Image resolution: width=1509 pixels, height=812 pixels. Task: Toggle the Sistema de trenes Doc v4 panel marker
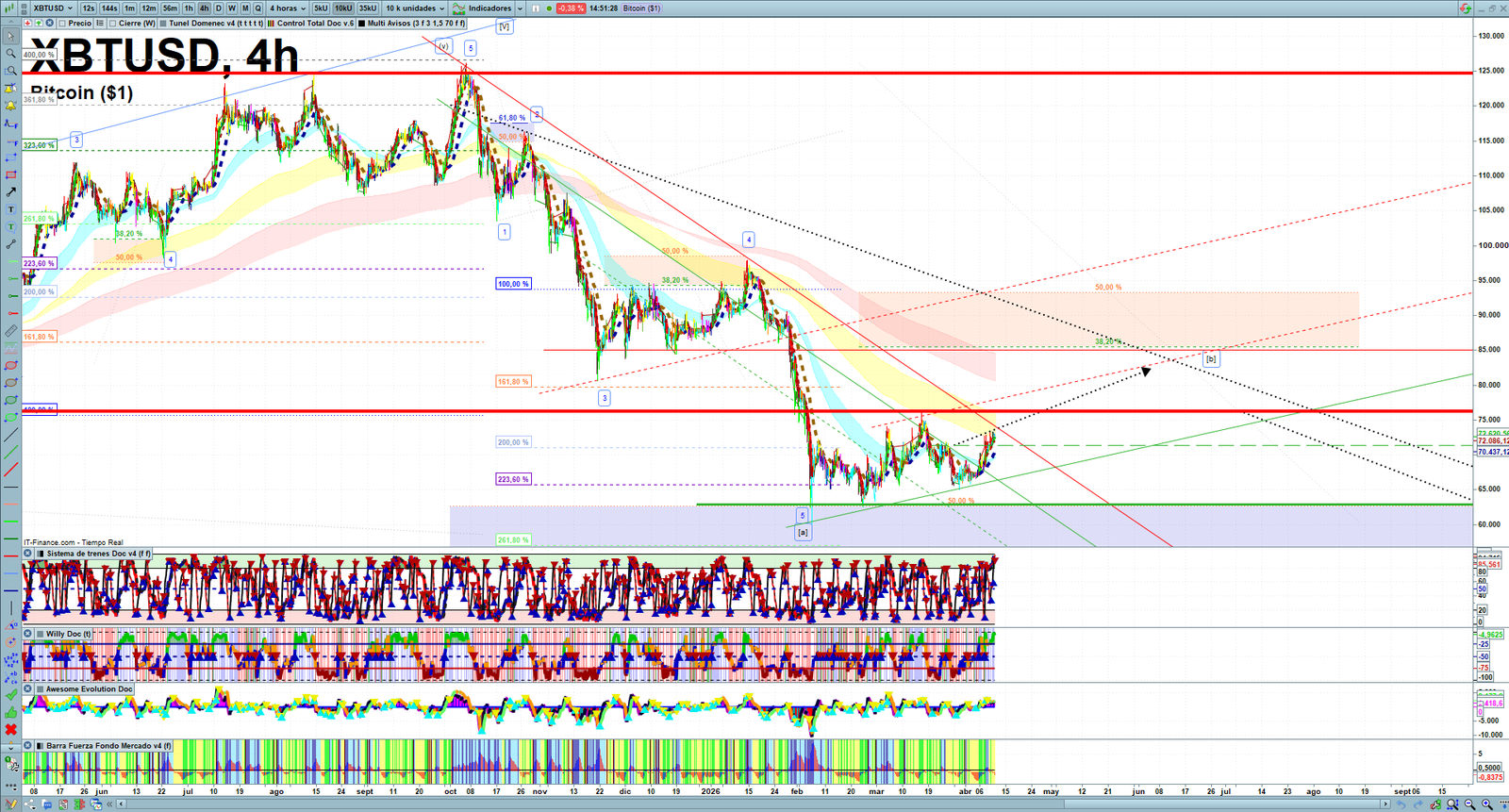(40, 554)
